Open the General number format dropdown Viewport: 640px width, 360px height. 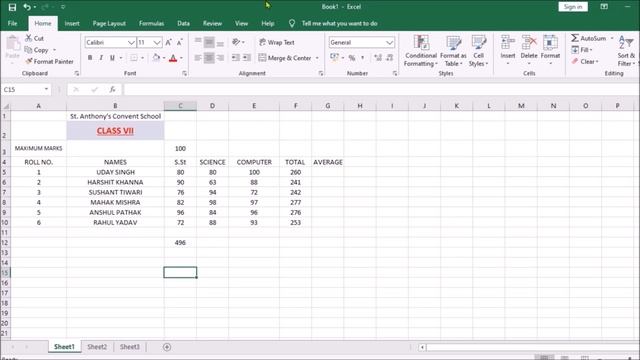pos(389,42)
